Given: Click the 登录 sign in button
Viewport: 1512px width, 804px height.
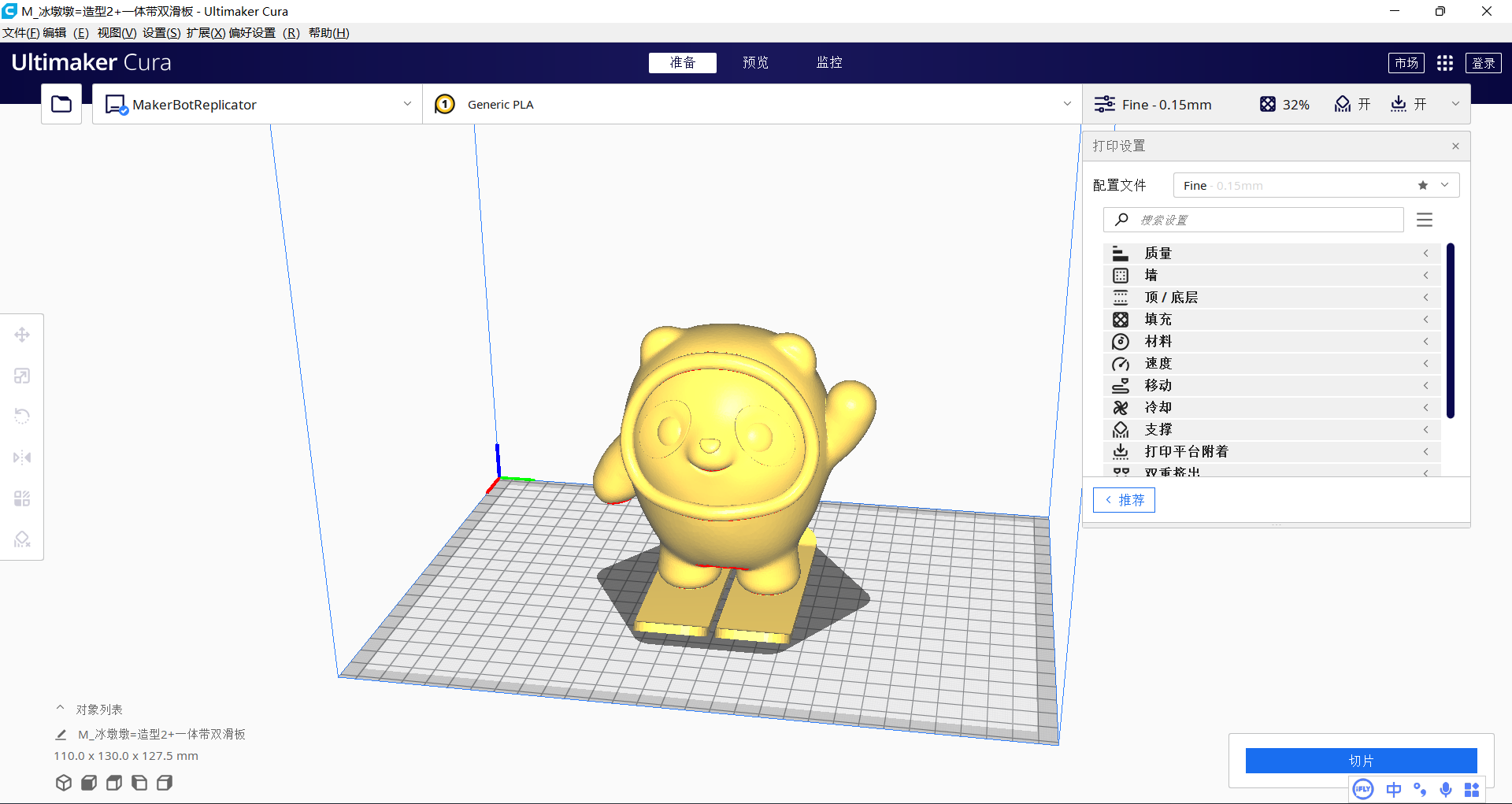Looking at the screenshot, I should pos(1484,63).
